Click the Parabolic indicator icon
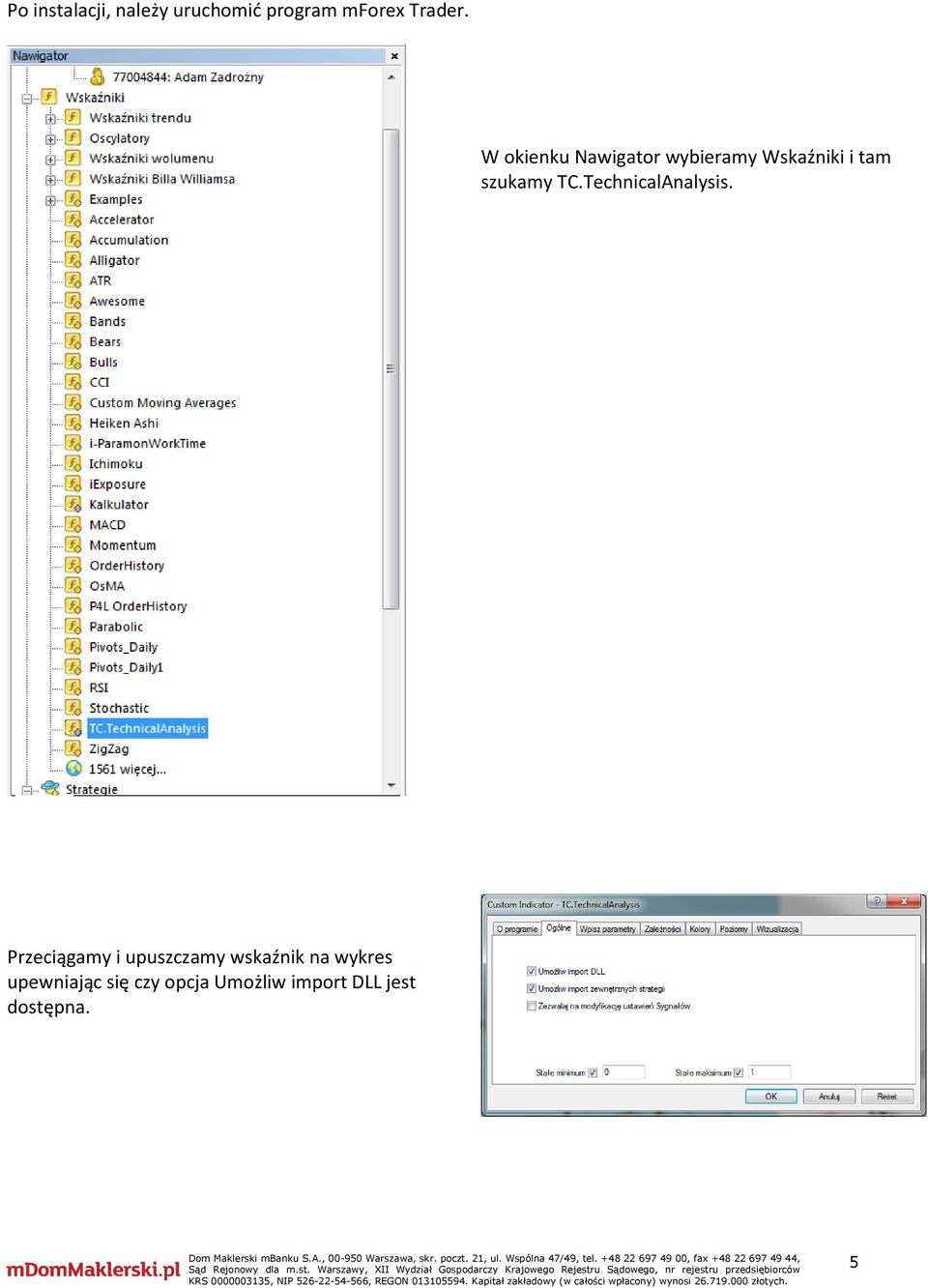Screen dimensions: 928x1288 tap(73, 627)
